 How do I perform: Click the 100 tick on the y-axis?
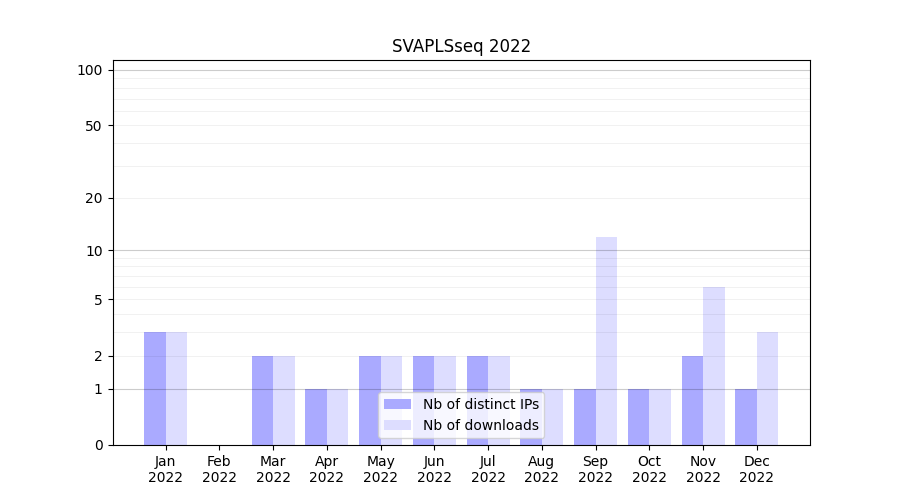[x=90, y=70]
